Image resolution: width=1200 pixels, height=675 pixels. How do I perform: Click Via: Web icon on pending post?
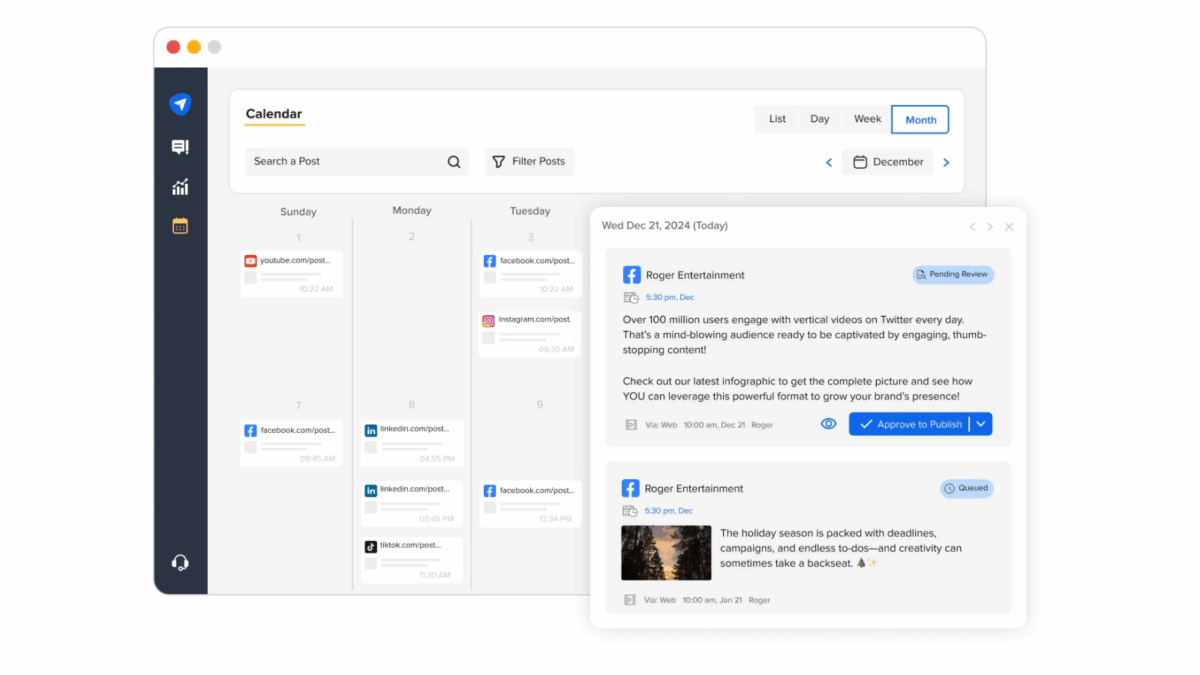point(630,425)
